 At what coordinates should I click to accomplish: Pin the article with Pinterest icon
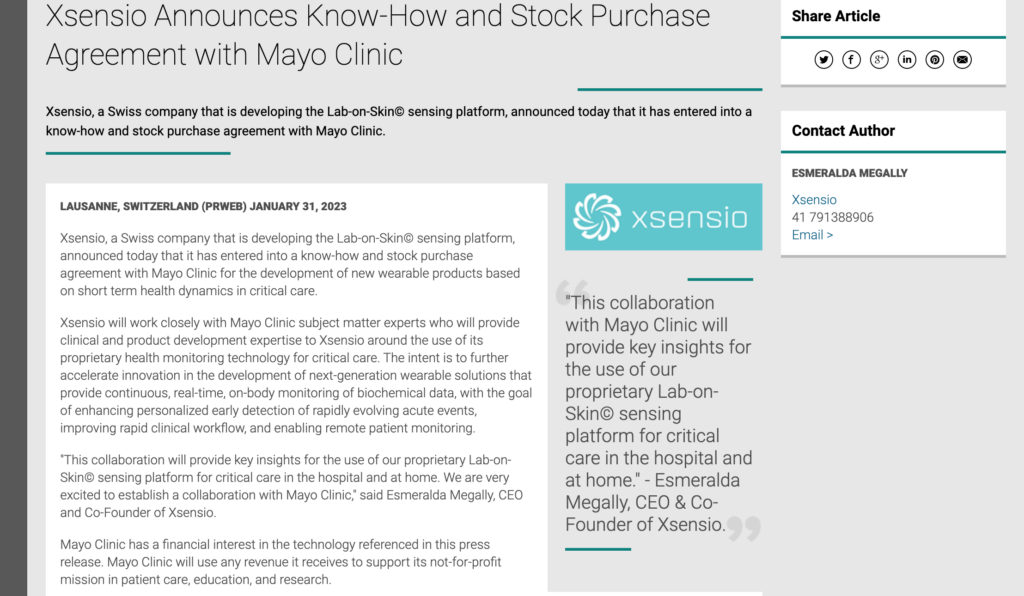click(x=935, y=60)
